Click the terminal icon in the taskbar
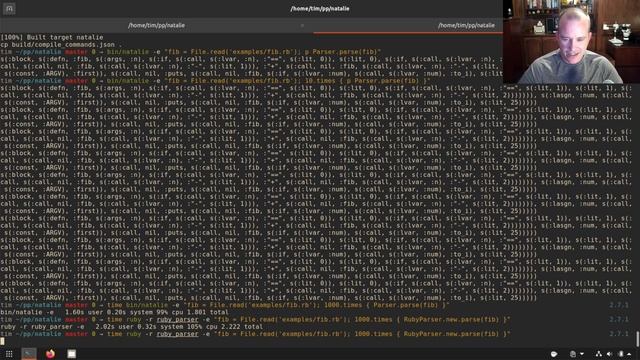Viewport: 640px width, 360px height. [x=29, y=354]
